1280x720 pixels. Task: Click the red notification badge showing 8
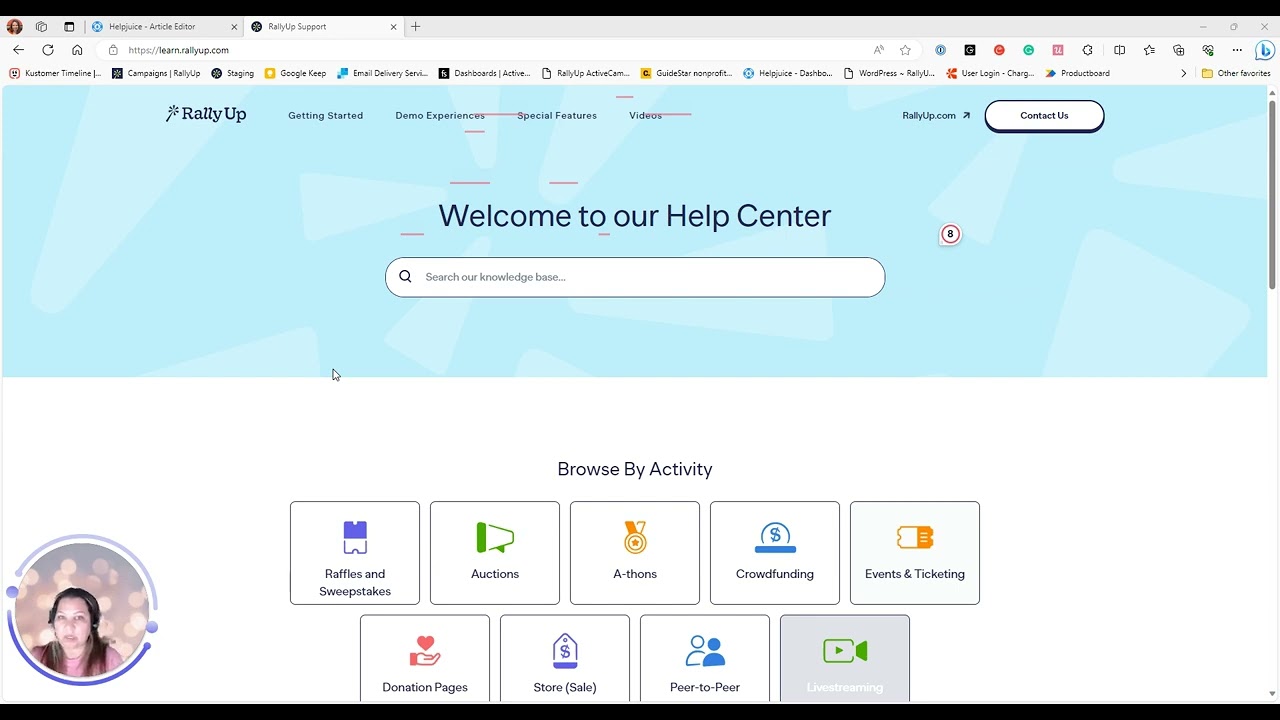click(x=950, y=234)
